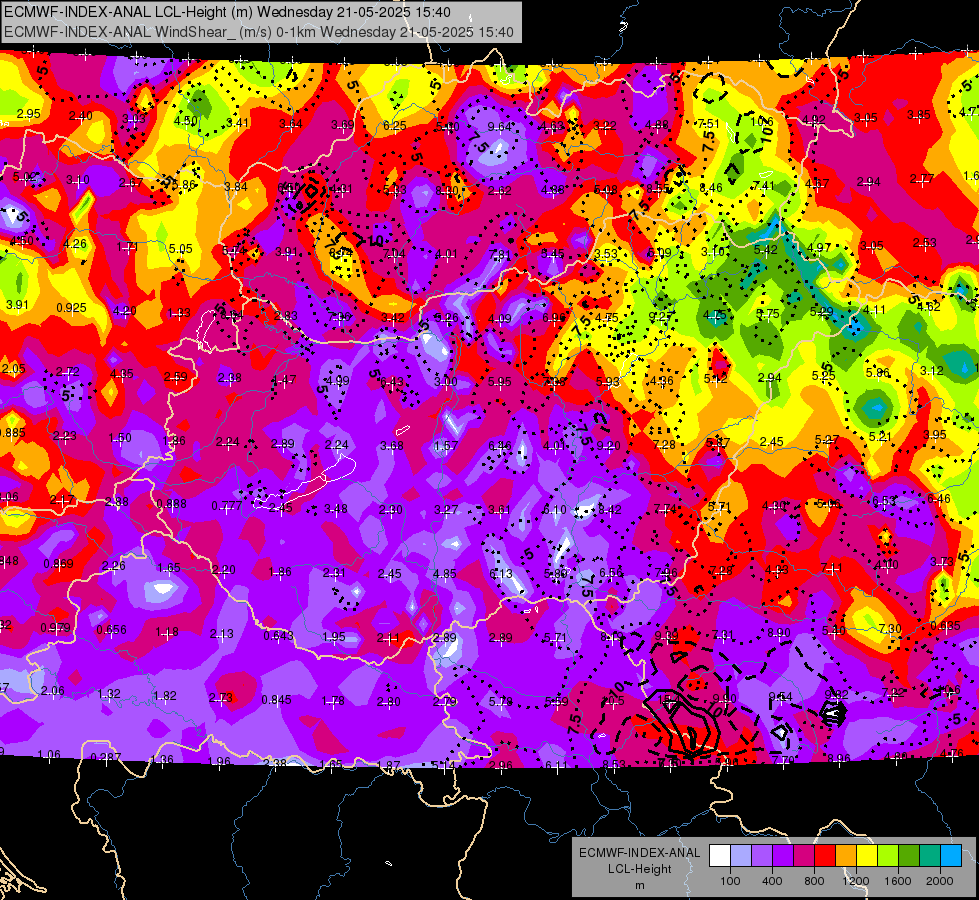Click the wind shear value 8.96
The height and width of the screenshot is (900, 979).
point(839,758)
